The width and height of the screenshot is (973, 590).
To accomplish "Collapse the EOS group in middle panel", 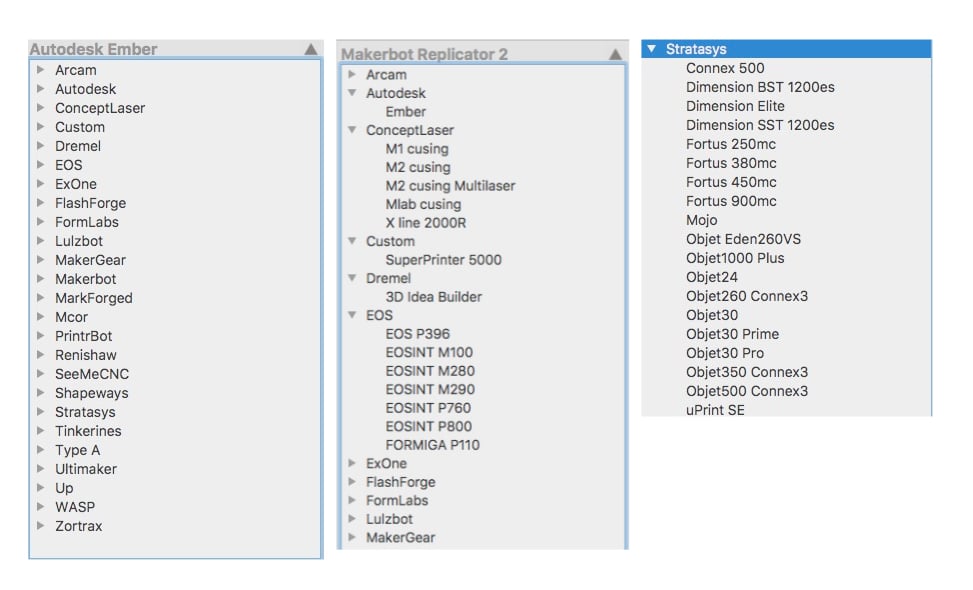I will point(352,315).
